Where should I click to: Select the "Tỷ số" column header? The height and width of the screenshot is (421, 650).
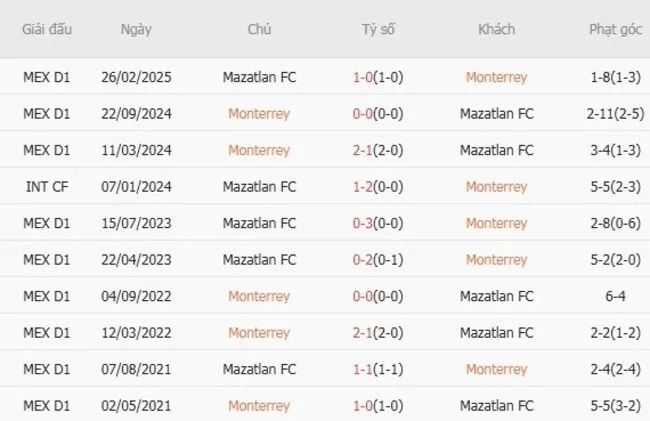(378, 29)
